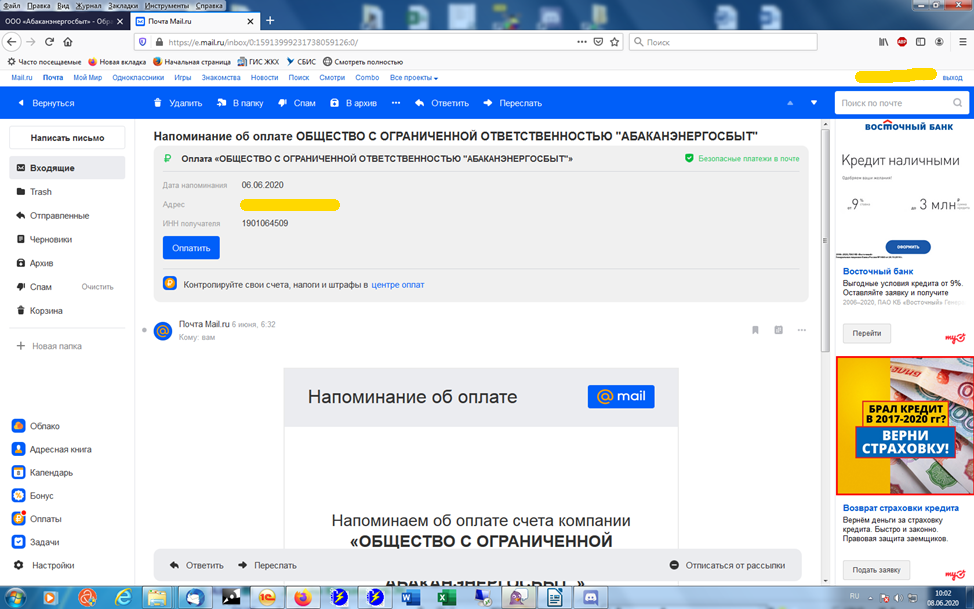Click the выход logout link
The width and height of the screenshot is (974, 609).
click(952, 78)
